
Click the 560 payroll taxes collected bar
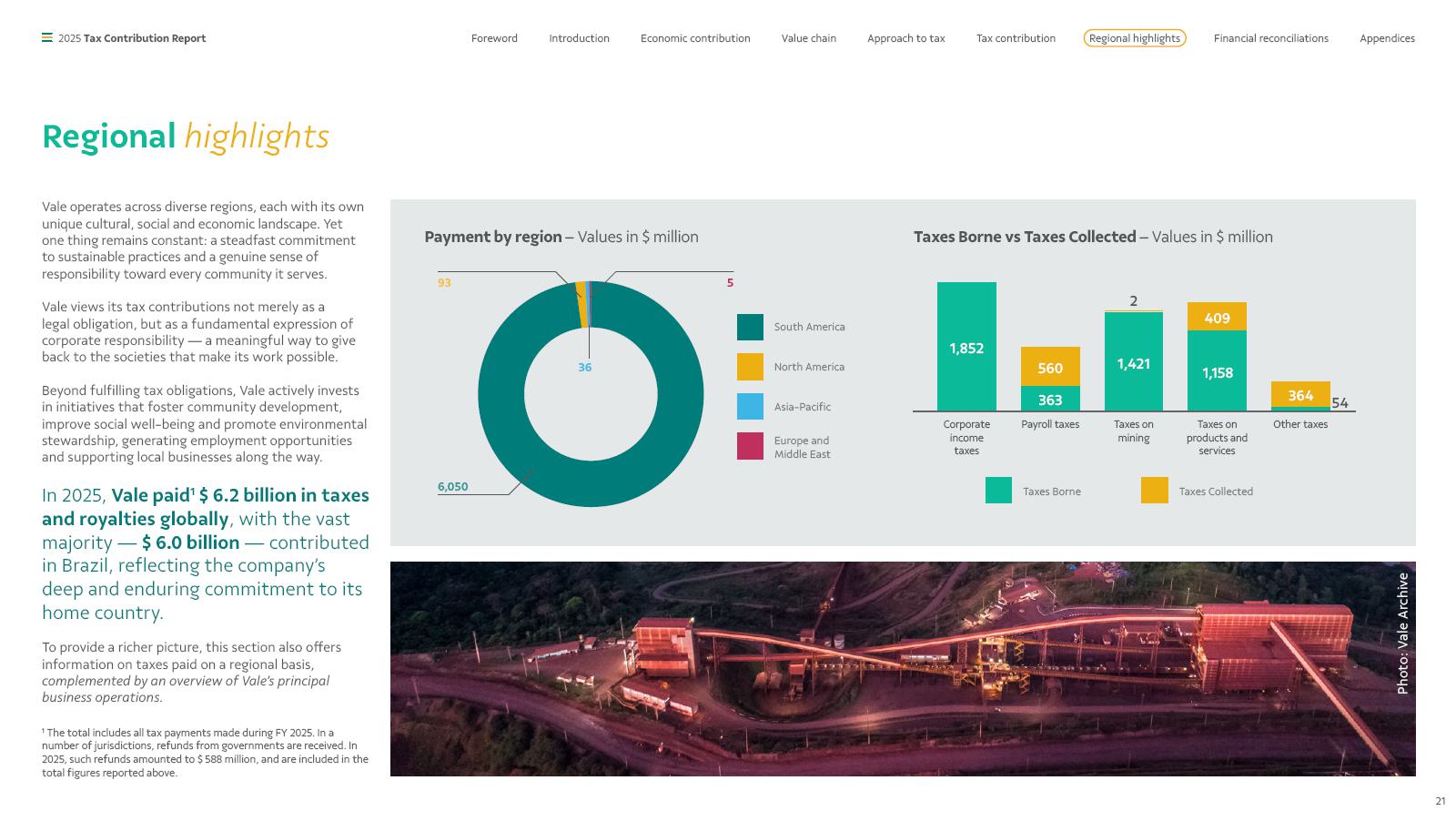[x=1050, y=367]
